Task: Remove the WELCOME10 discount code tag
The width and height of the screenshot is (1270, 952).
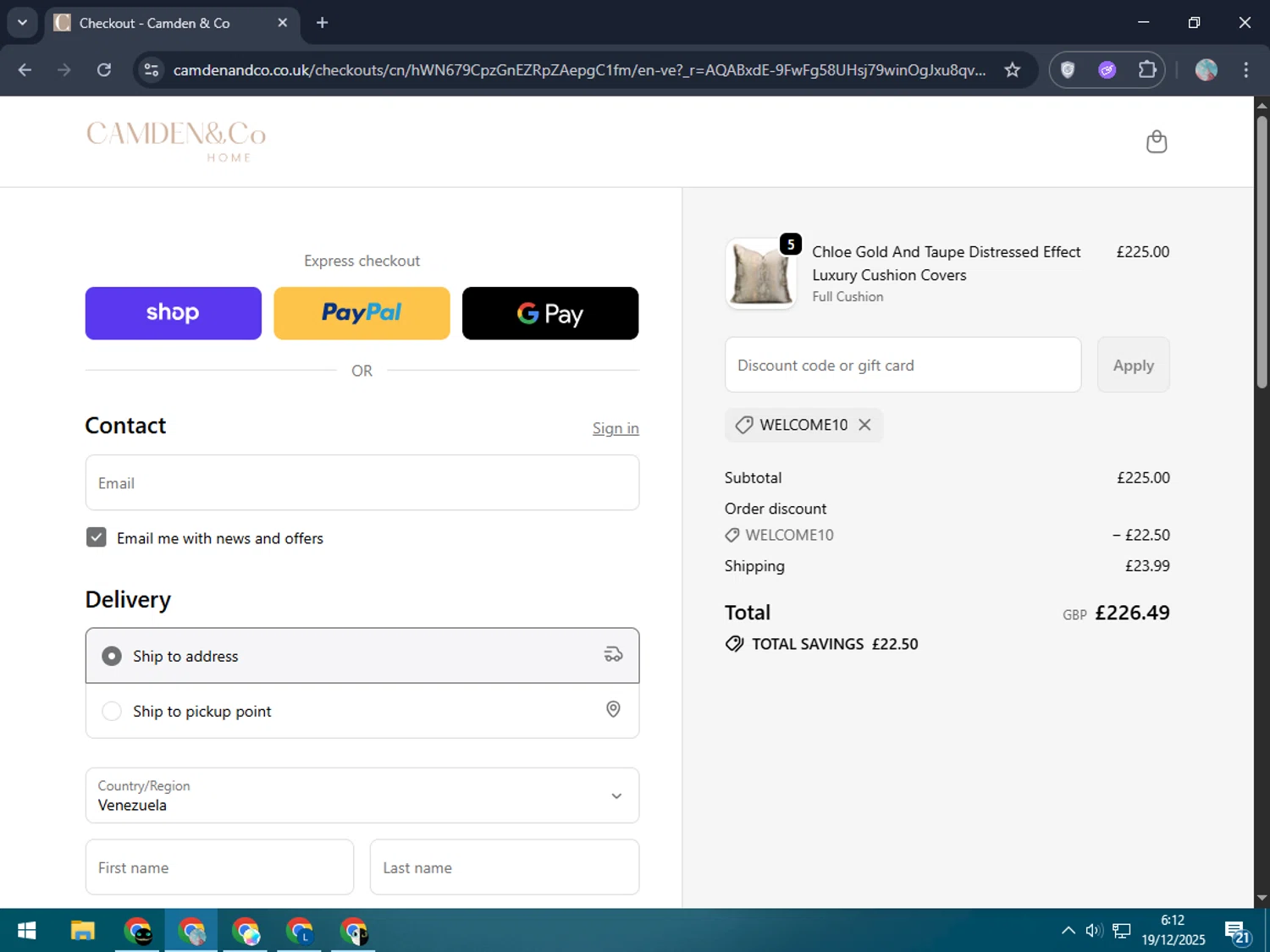Action: [x=864, y=425]
